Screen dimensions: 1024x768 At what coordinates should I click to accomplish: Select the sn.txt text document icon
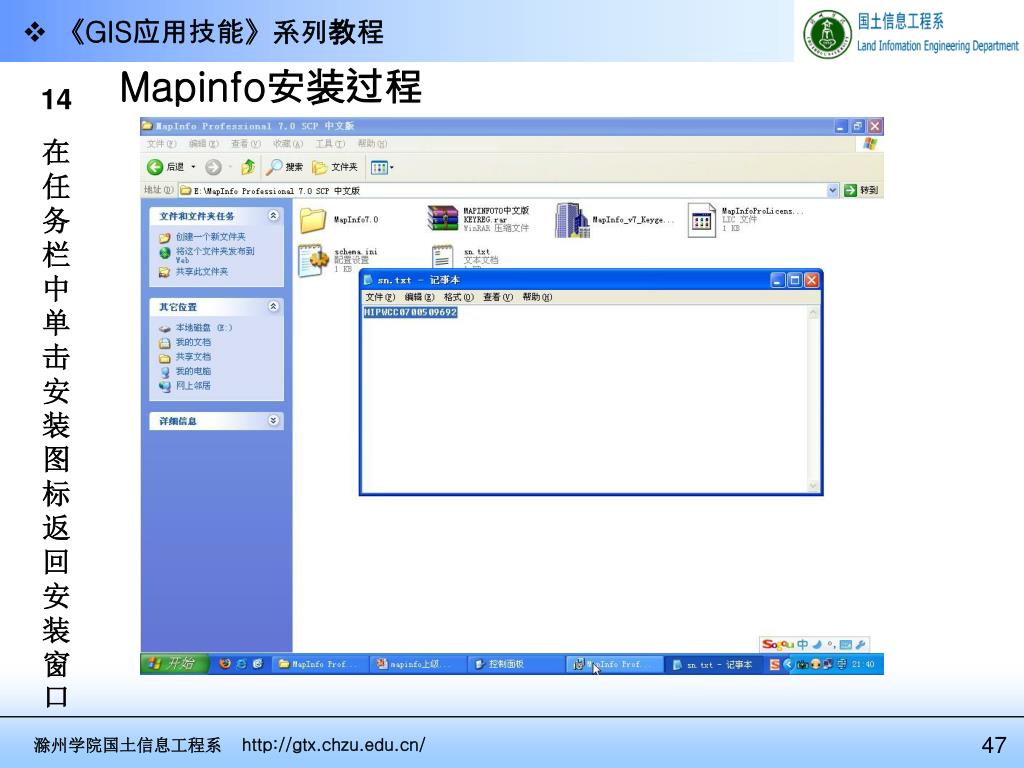[442, 256]
